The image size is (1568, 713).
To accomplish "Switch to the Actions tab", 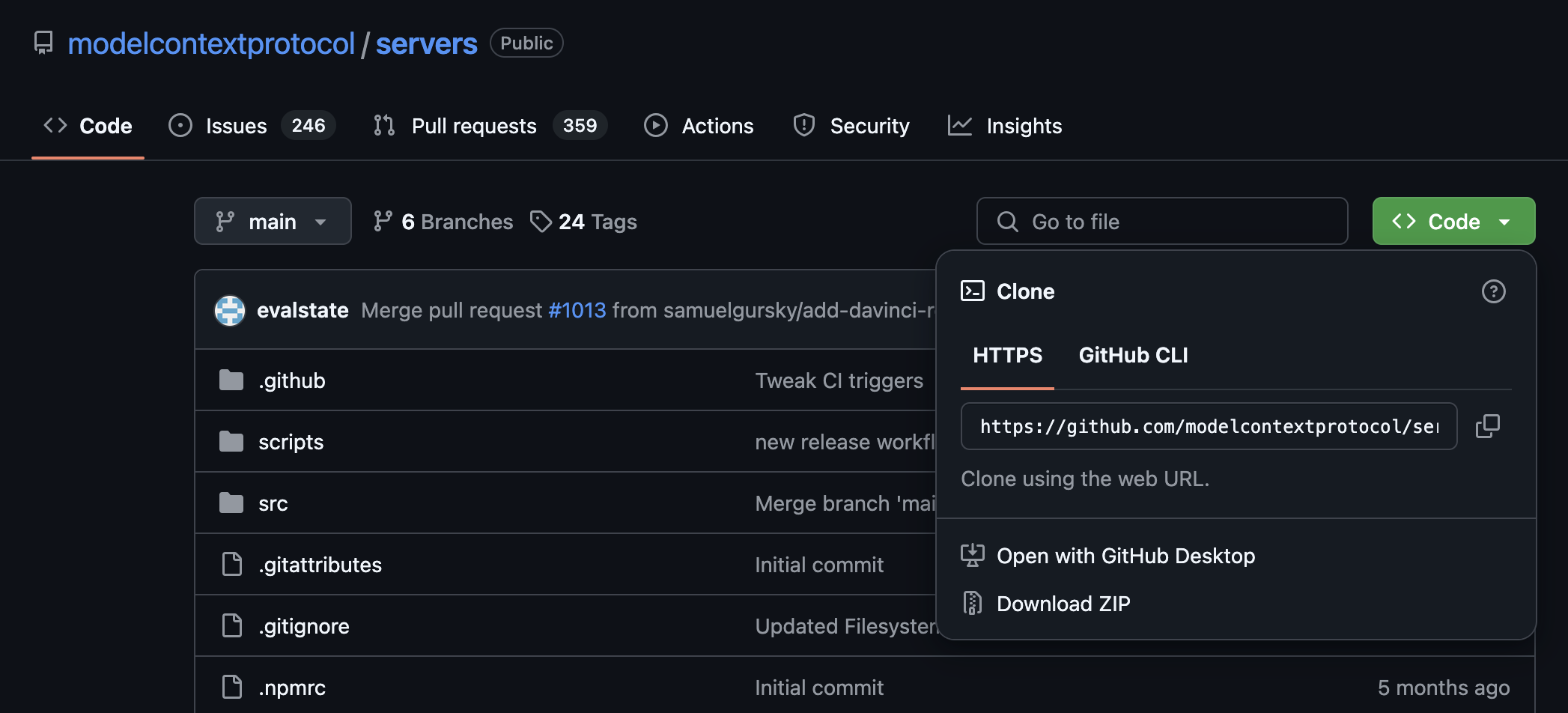I will pos(699,126).
